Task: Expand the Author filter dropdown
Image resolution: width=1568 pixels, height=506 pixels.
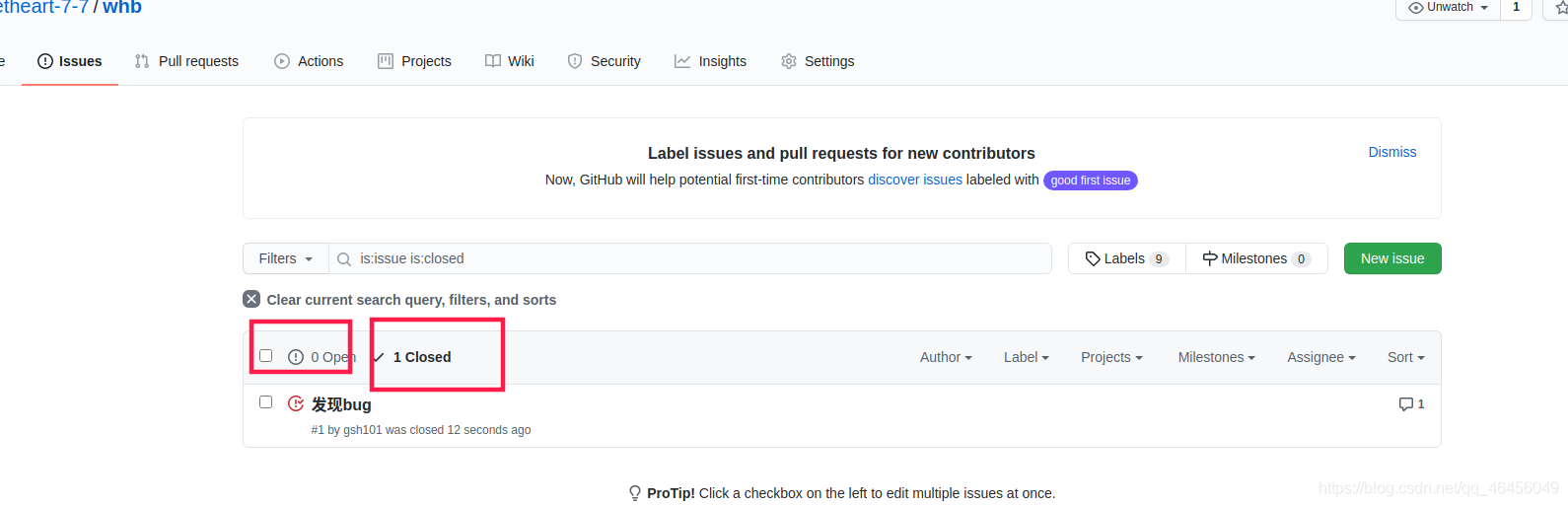Action: [x=946, y=357]
